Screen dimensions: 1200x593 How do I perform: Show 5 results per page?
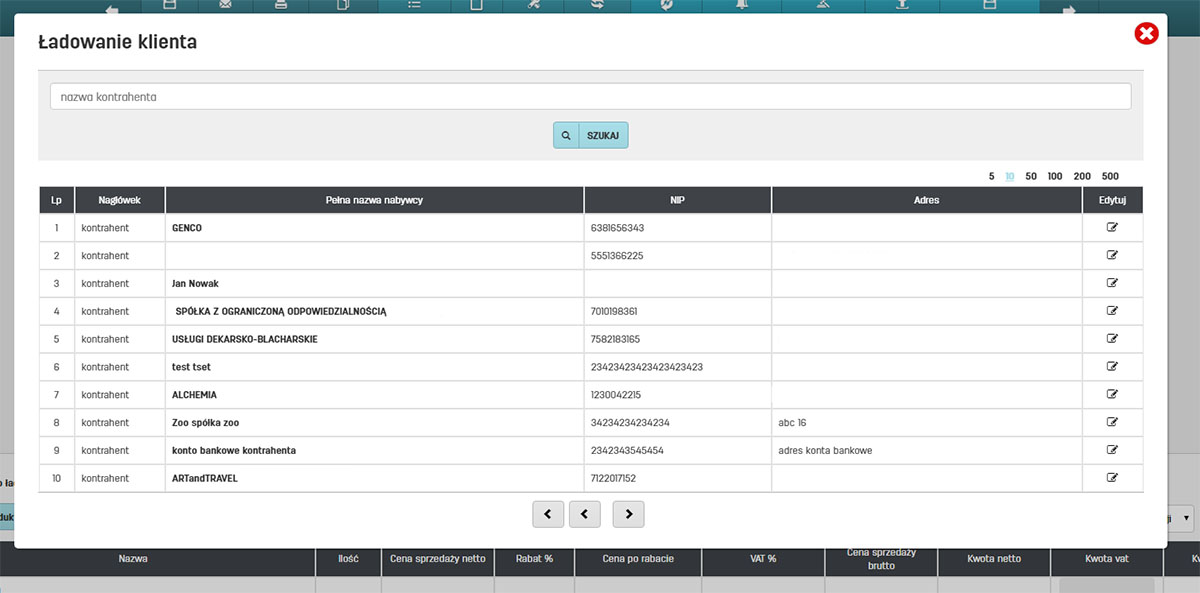tap(991, 176)
